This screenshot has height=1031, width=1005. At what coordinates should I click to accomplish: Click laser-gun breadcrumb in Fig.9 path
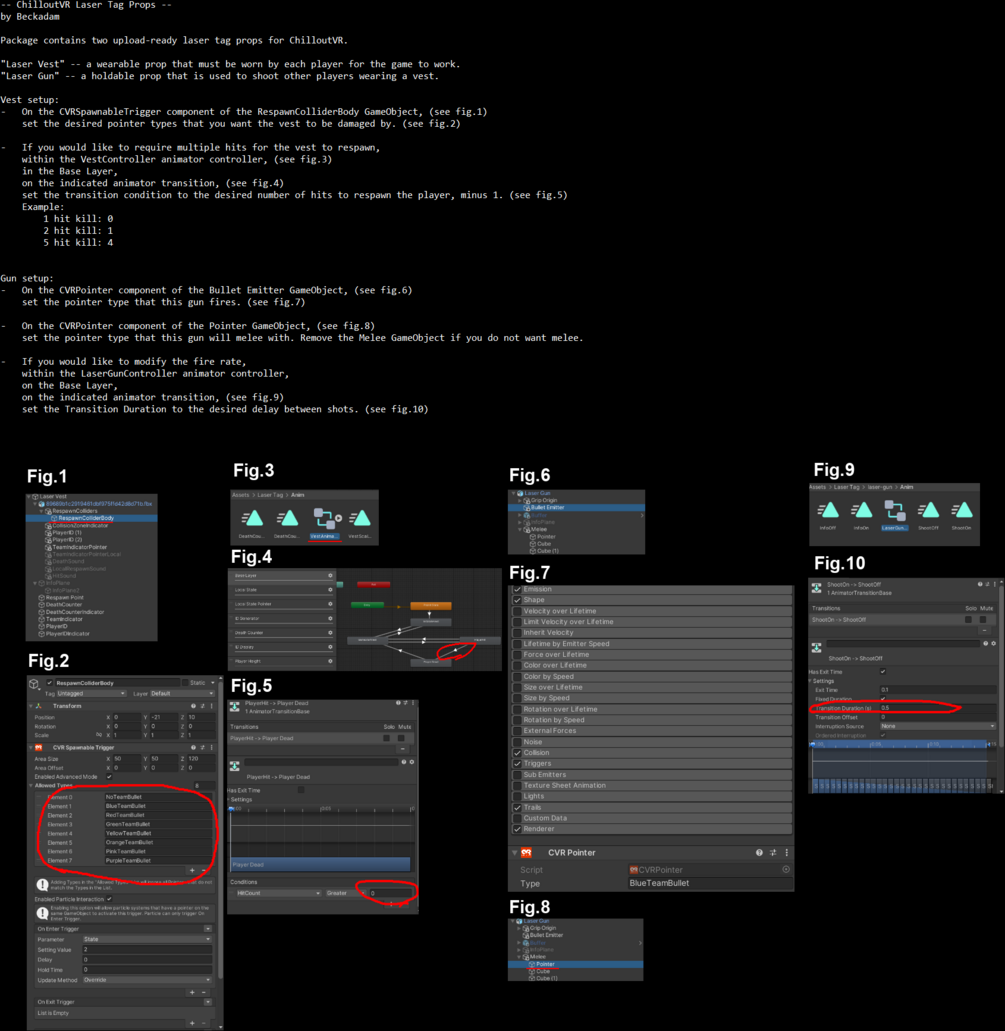(879, 487)
